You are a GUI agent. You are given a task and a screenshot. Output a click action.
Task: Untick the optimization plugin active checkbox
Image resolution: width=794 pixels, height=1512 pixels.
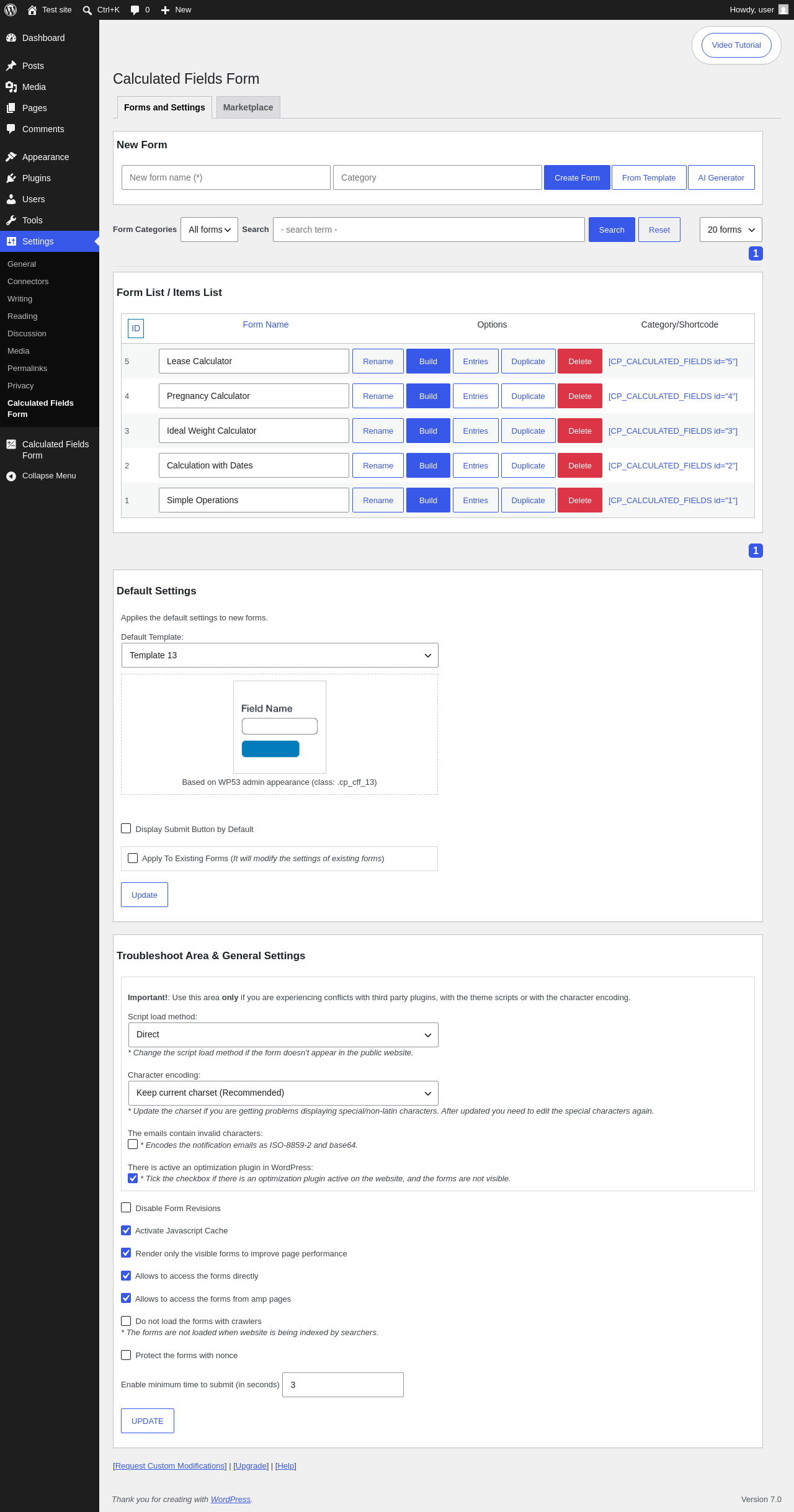[133, 1178]
